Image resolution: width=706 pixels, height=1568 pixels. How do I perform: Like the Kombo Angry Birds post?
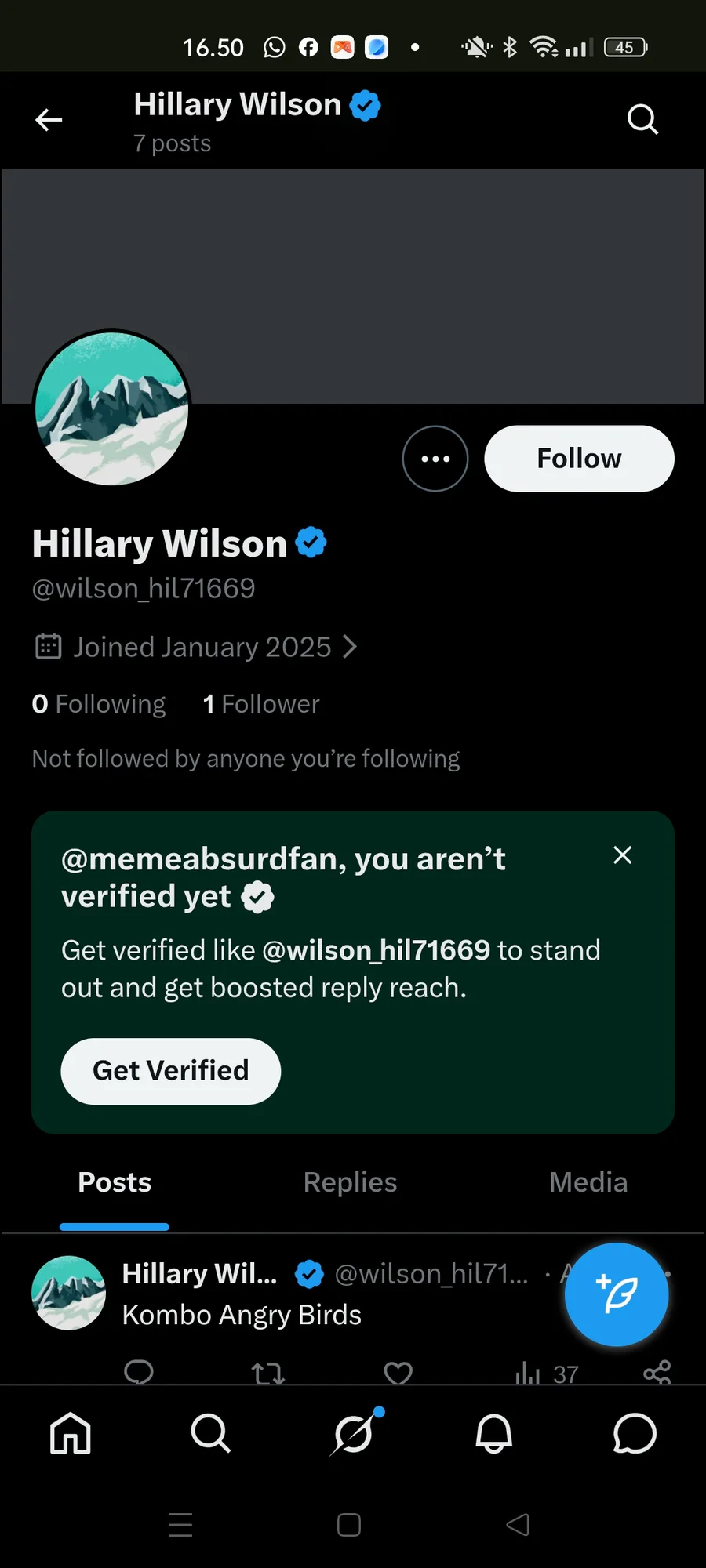(x=398, y=1373)
